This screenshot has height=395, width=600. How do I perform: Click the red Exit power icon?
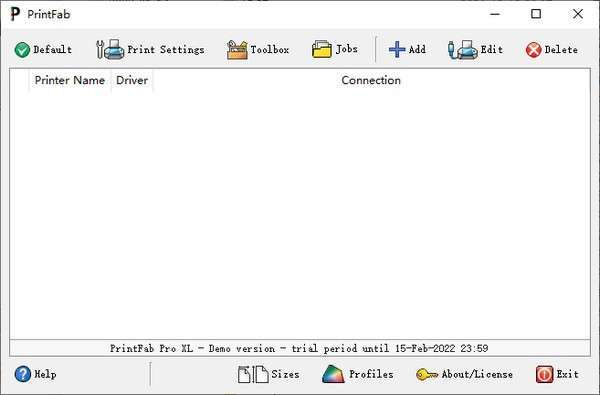544,374
